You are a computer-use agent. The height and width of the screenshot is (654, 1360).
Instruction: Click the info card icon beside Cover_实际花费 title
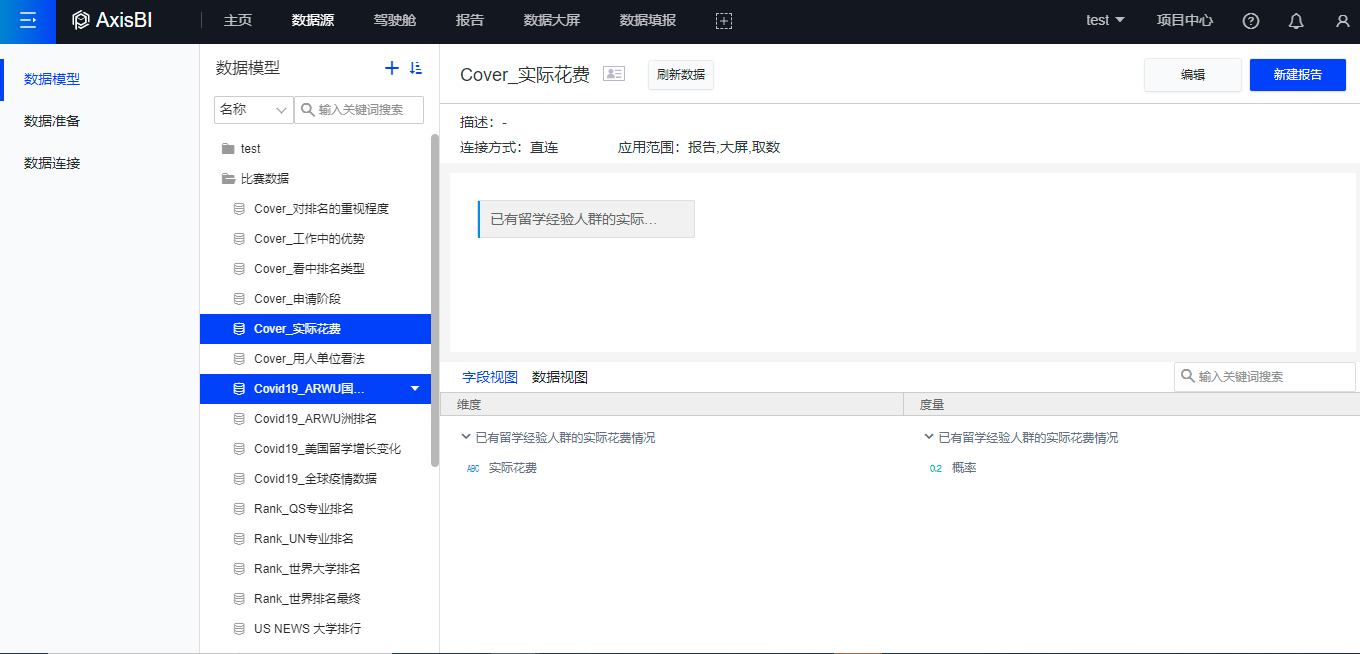pos(614,74)
